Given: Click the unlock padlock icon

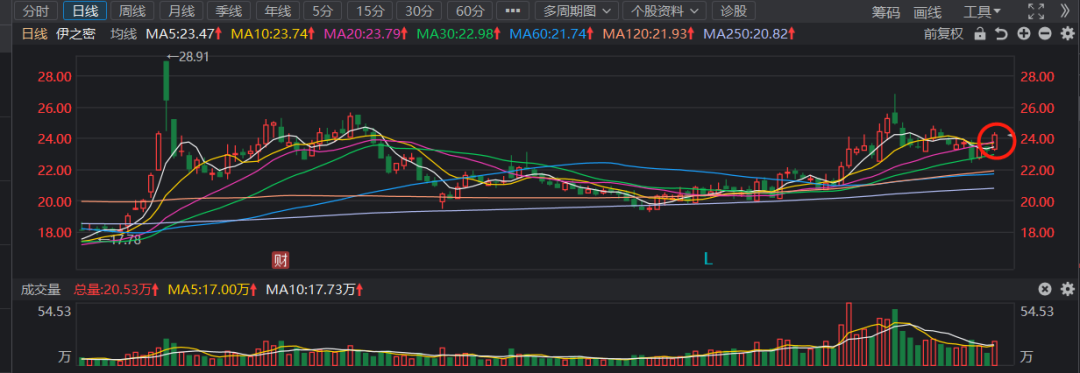Looking at the screenshot, I should click(979, 34).
